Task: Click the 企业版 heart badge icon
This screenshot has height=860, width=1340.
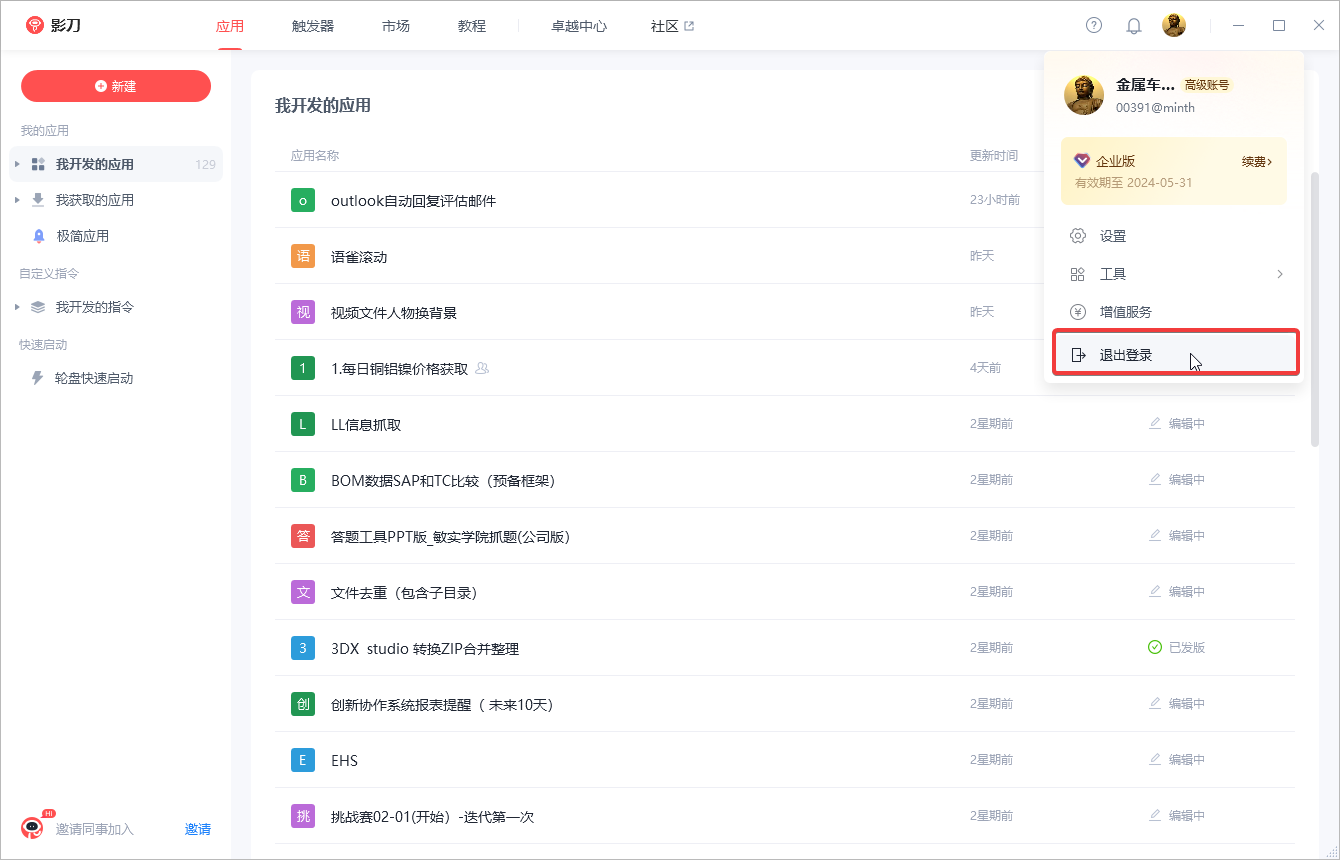Action: tap(1081, 160)
